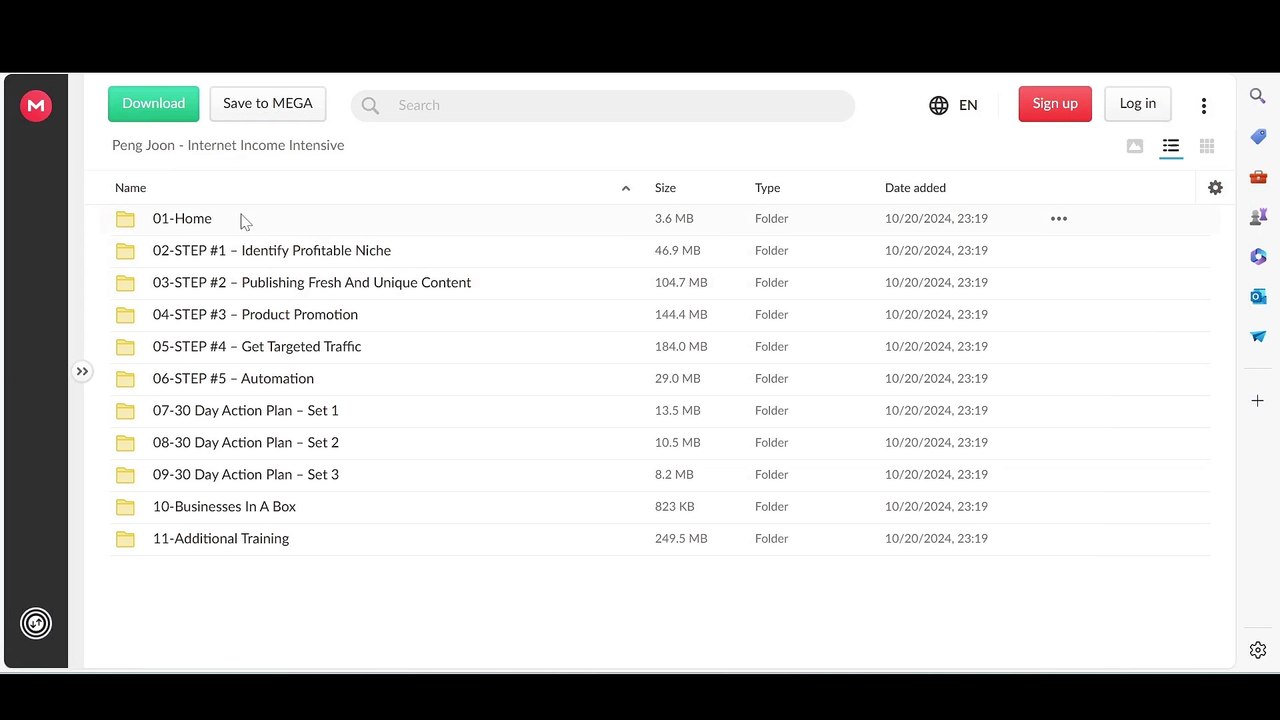1280x720 pixels.
Task: Select the 04-STEP #3 – Product Promotion name
Action: 255,315
